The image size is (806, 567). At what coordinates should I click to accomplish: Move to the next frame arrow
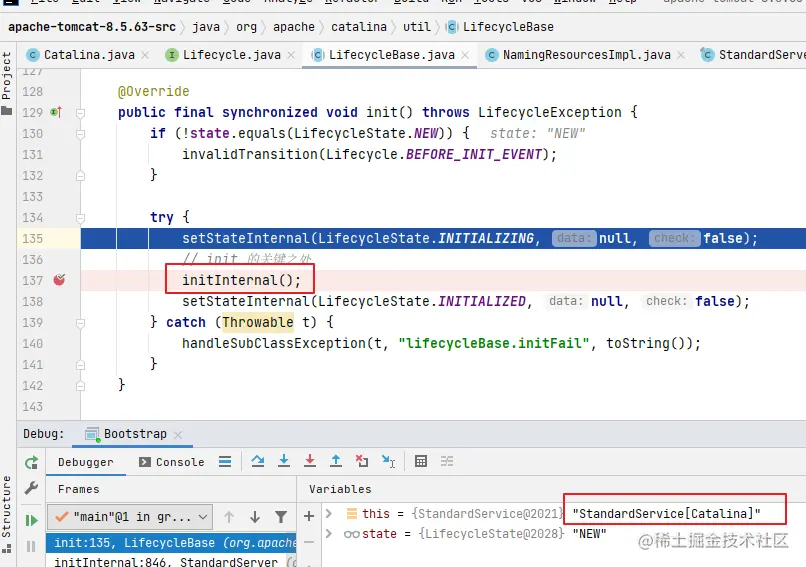coord(254,517)
